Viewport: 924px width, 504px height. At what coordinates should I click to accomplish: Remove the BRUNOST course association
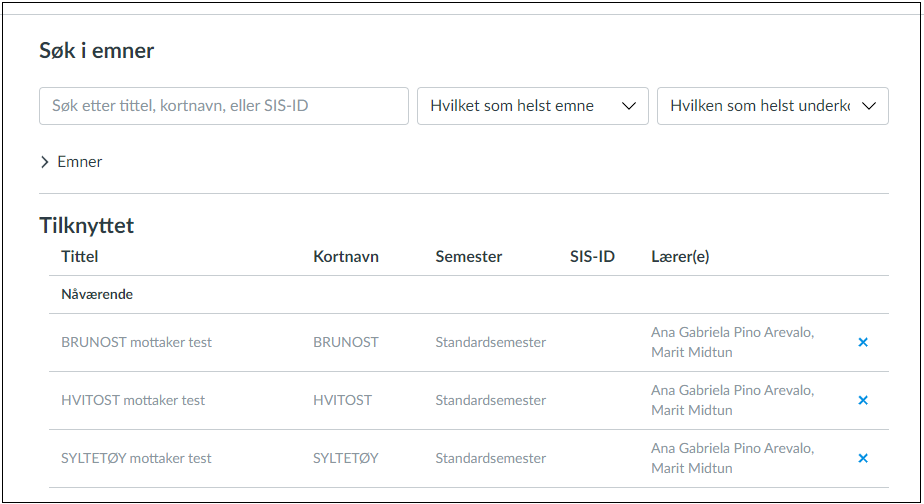(863, 342)
